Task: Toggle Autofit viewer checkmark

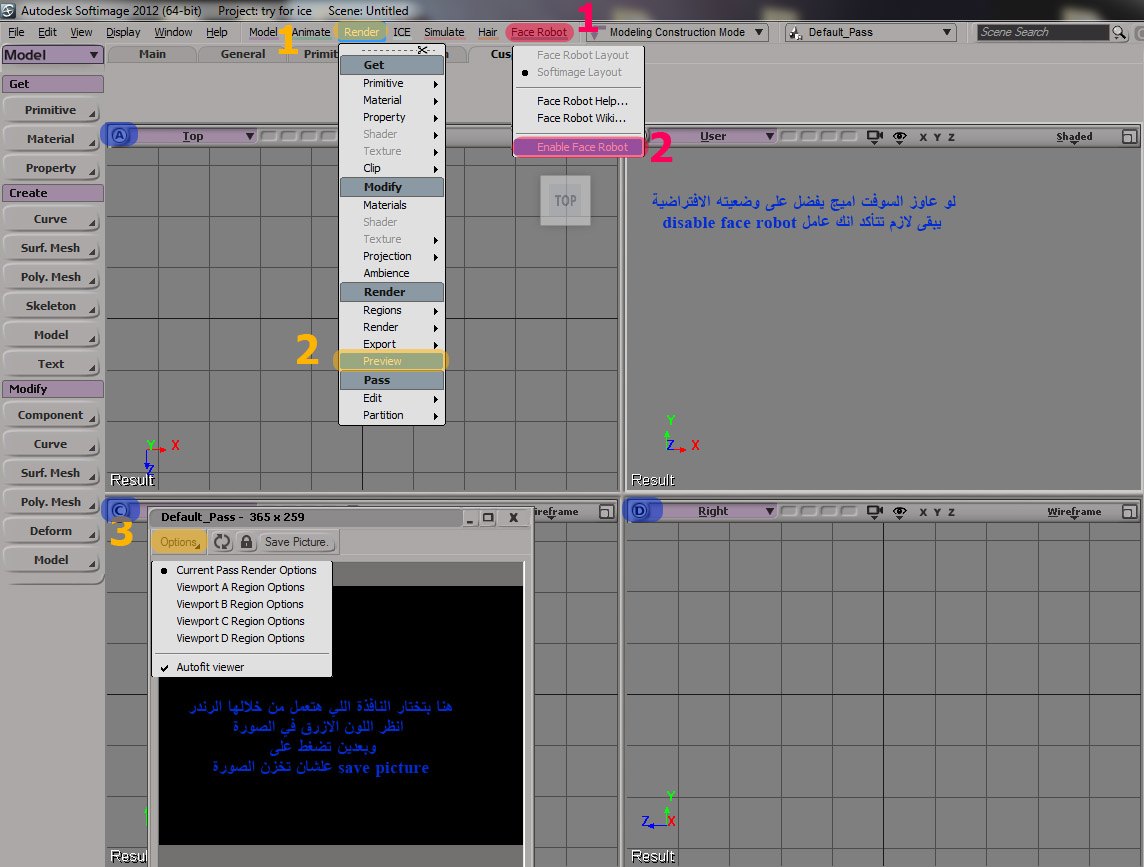Action: pos(210,667)
